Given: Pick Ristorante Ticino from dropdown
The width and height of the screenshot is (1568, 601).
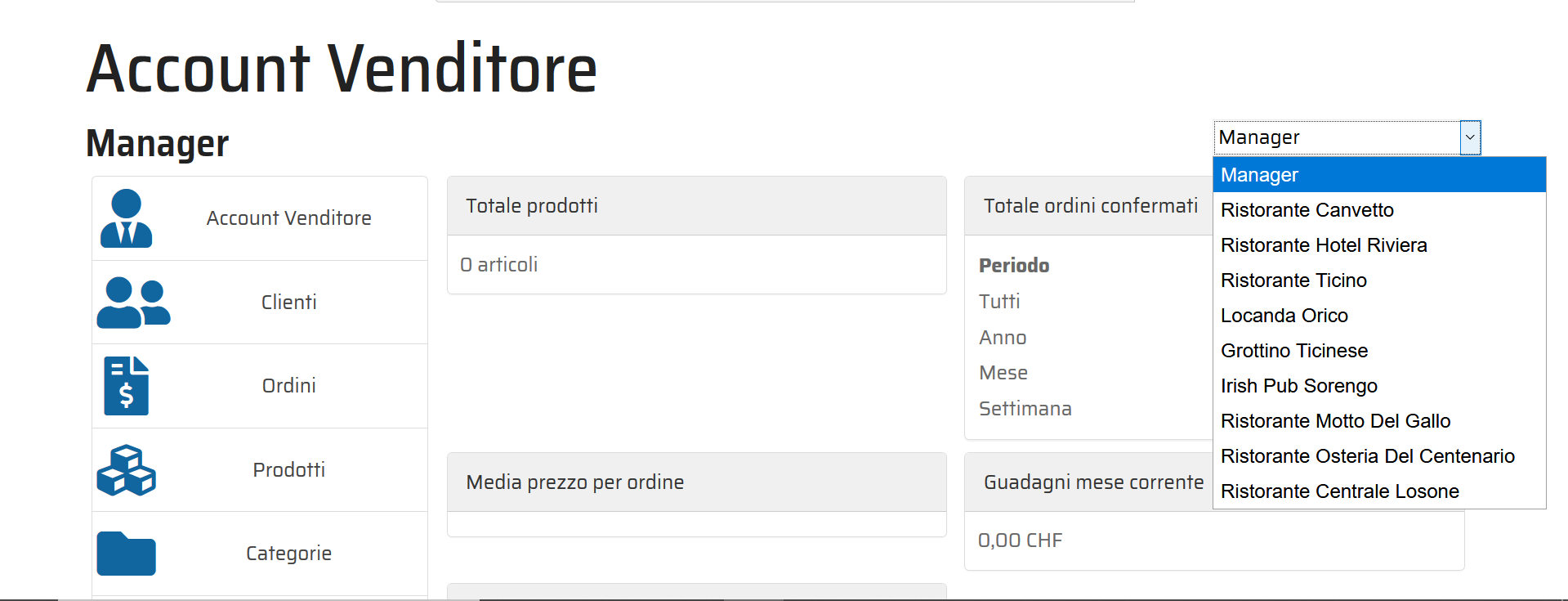Looking at the screenshot, I should tap(1293, 280).
